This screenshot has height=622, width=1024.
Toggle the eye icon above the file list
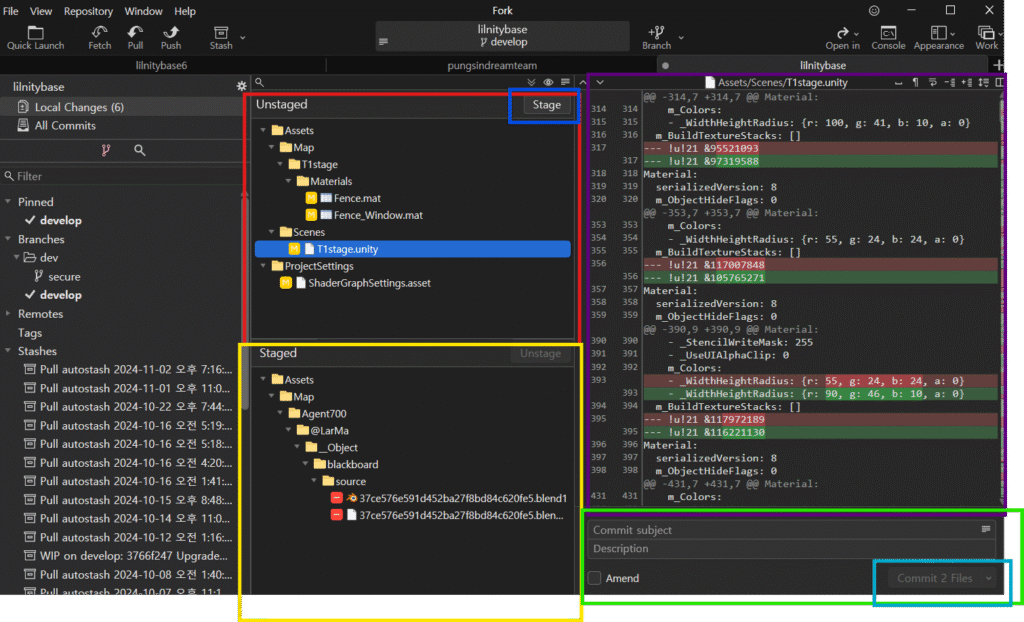pyautogui.click(x=549, y=82)
